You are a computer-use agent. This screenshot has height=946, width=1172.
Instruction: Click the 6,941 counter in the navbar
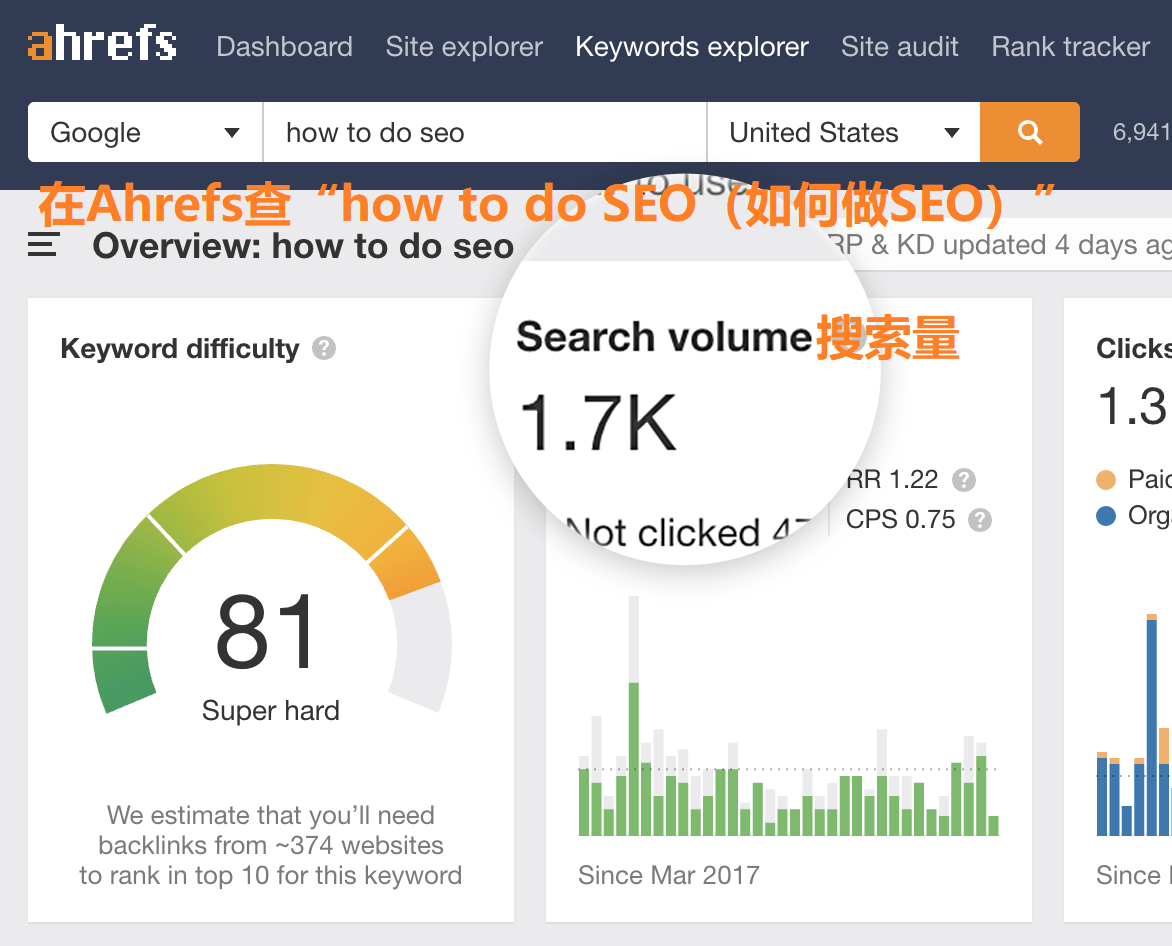[x=1143, y=131]
